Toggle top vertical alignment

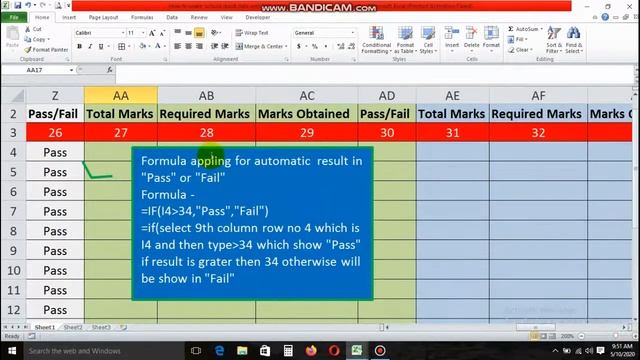(178, 33)
